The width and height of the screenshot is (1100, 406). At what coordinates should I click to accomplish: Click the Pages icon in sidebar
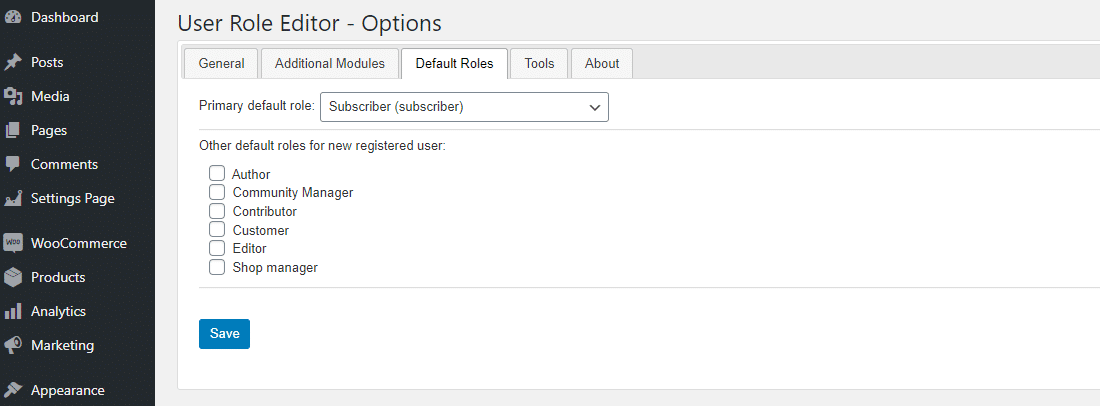(13, 130)
